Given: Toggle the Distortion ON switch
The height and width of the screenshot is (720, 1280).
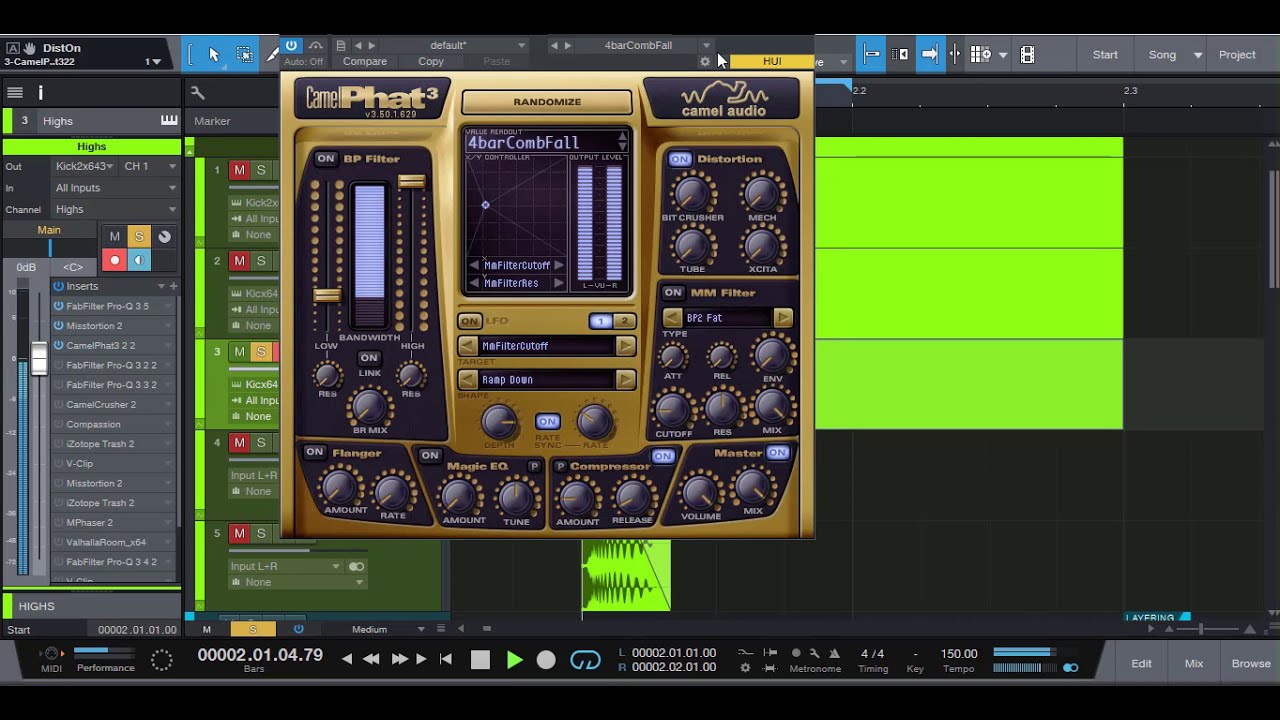Looking at the screenshot, I should click(680, 159).
